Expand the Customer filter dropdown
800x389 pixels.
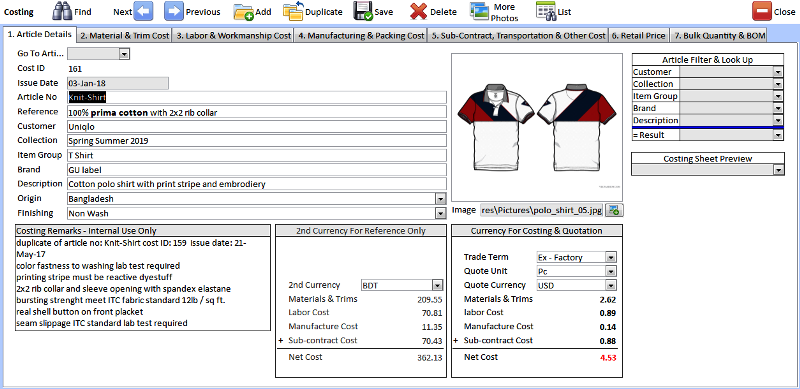point(778,72)
